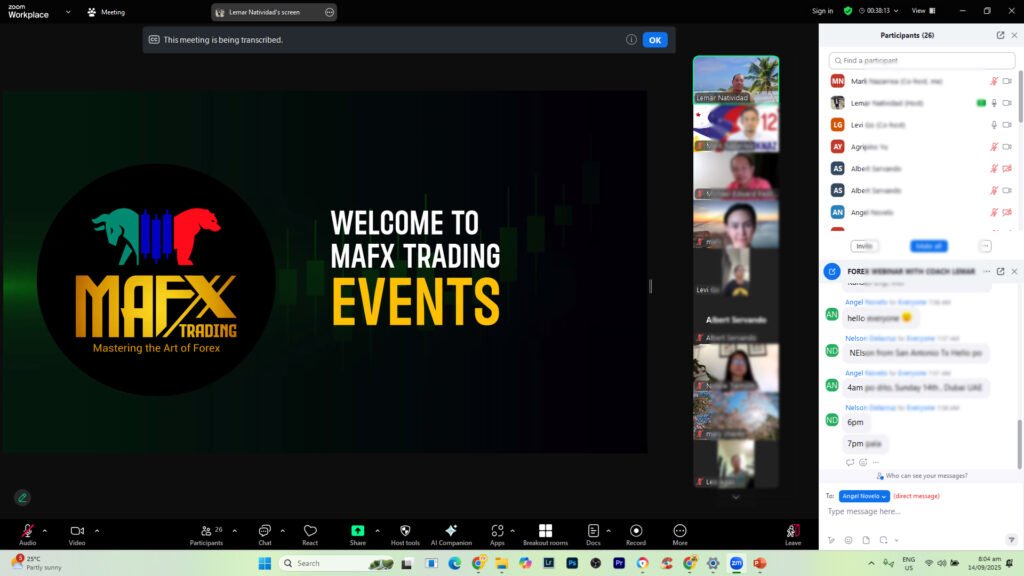The width and height of the screenshot is (1024, 576).
Task: Toggle Levi's microphone in the participants list
Action: pyautogui.click(x=994, y=125)
